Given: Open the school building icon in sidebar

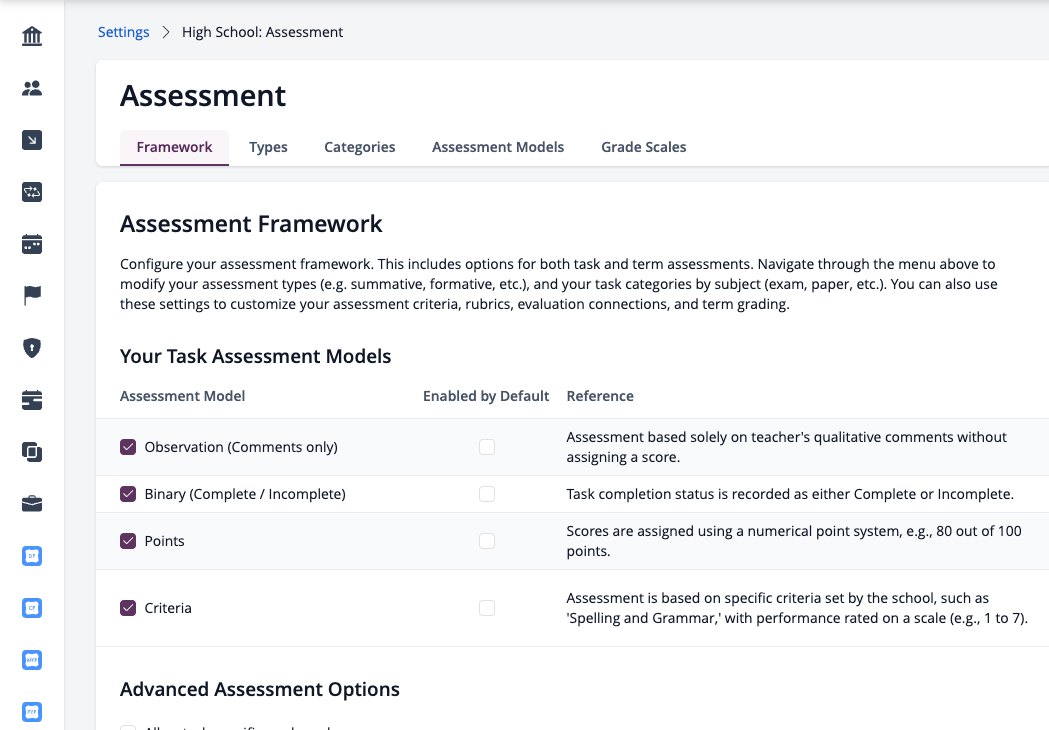Looking at the screenshot, I should pos(31,35).
